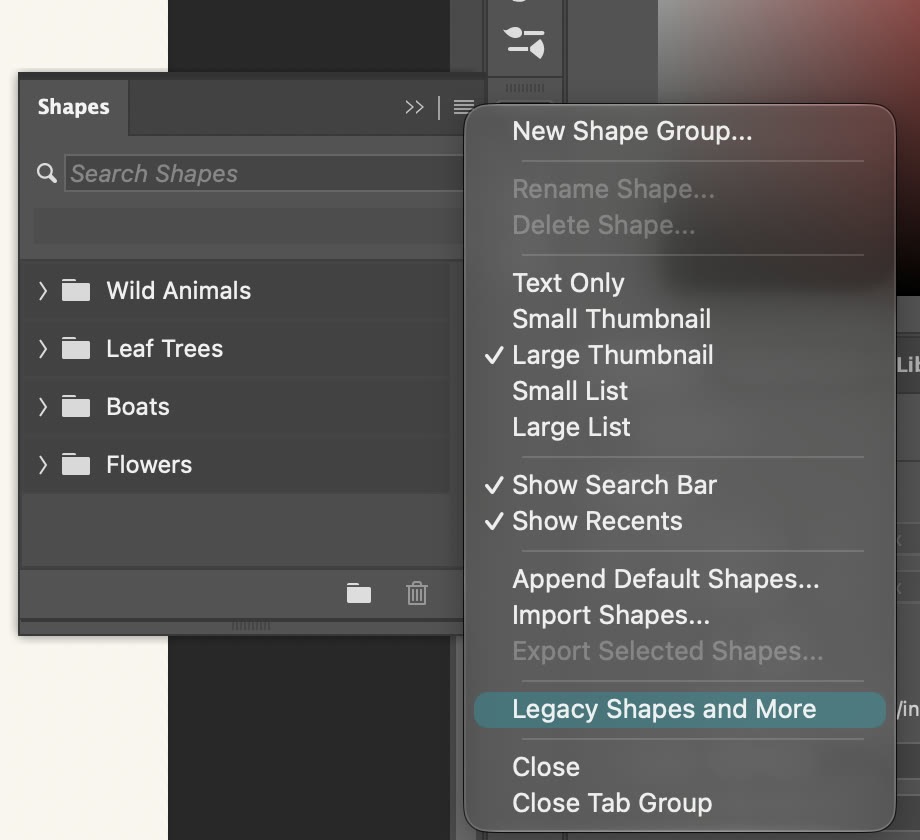This screenshot has height=840, width=920.
Task: Click the Shapes panel menu hamburger icon
Action: pos(464,107)
